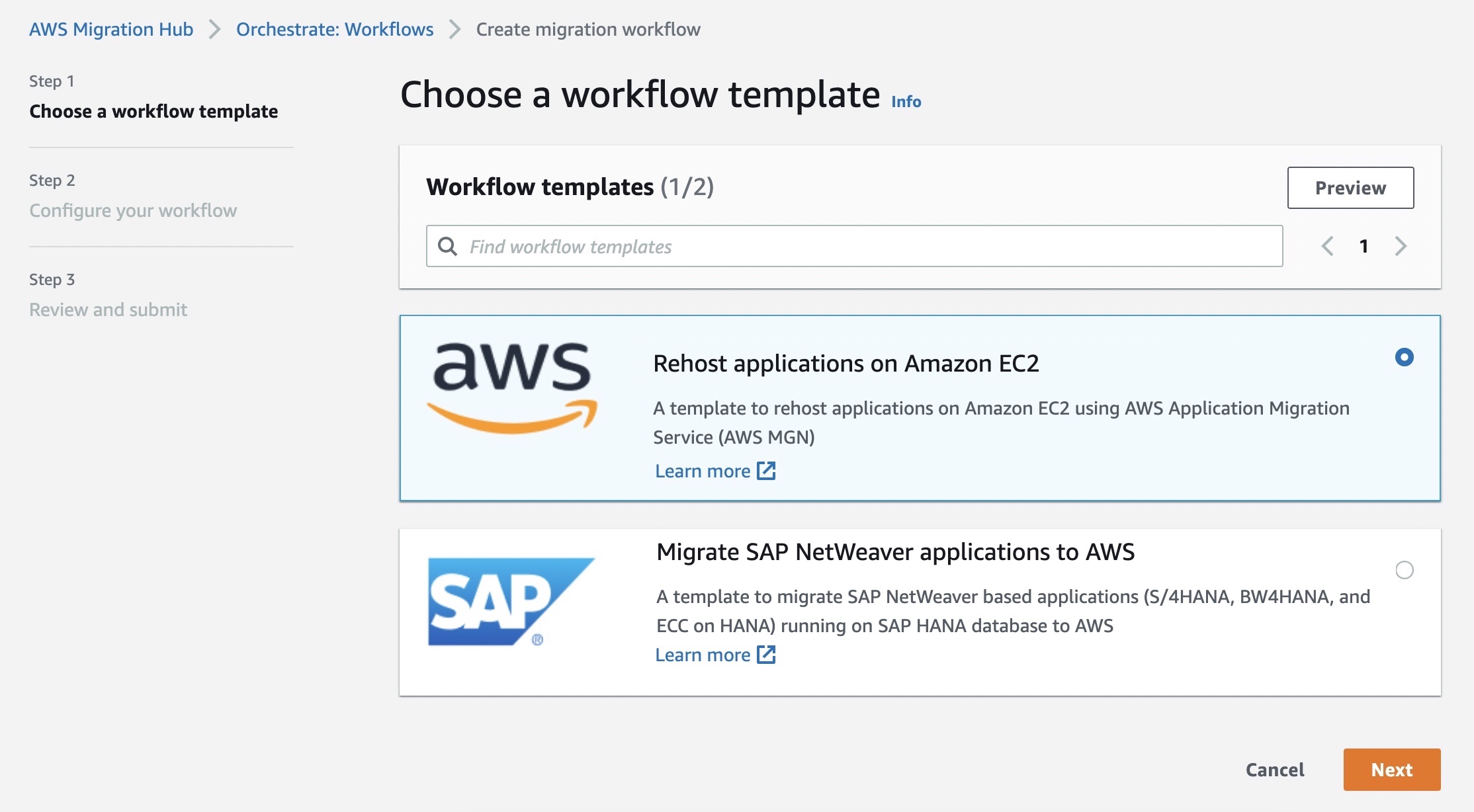Click external link icon under Rehost applications

pyautogui.click(x=766, y=471)
